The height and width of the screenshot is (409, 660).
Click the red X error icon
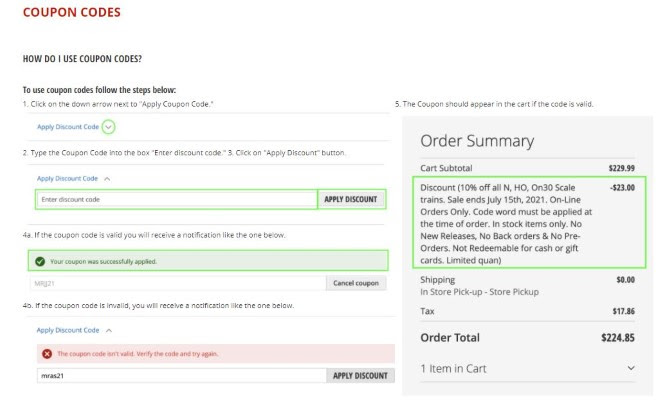coord(47,354)
